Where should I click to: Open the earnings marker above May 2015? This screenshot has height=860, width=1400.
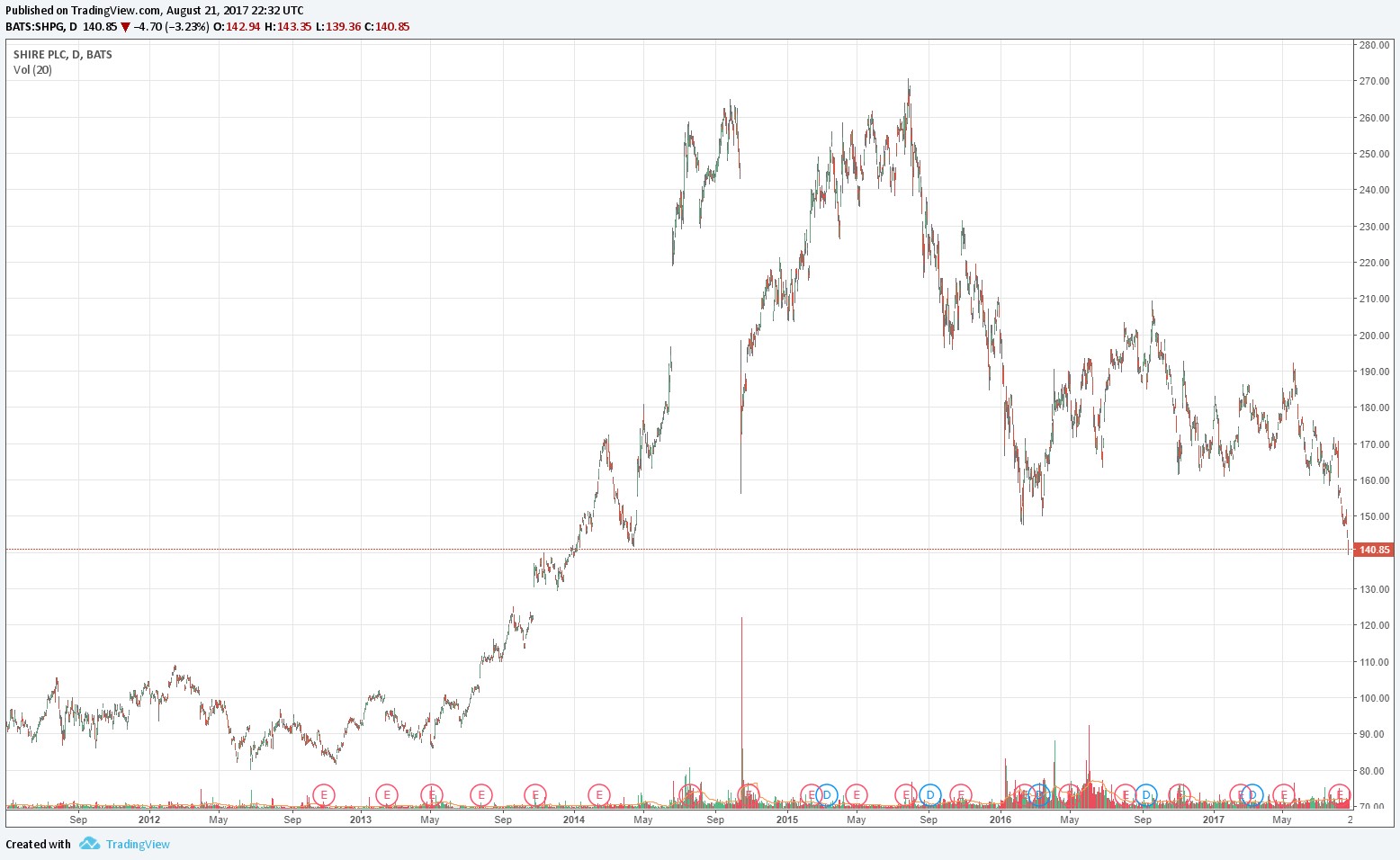[x=857, y=794]
